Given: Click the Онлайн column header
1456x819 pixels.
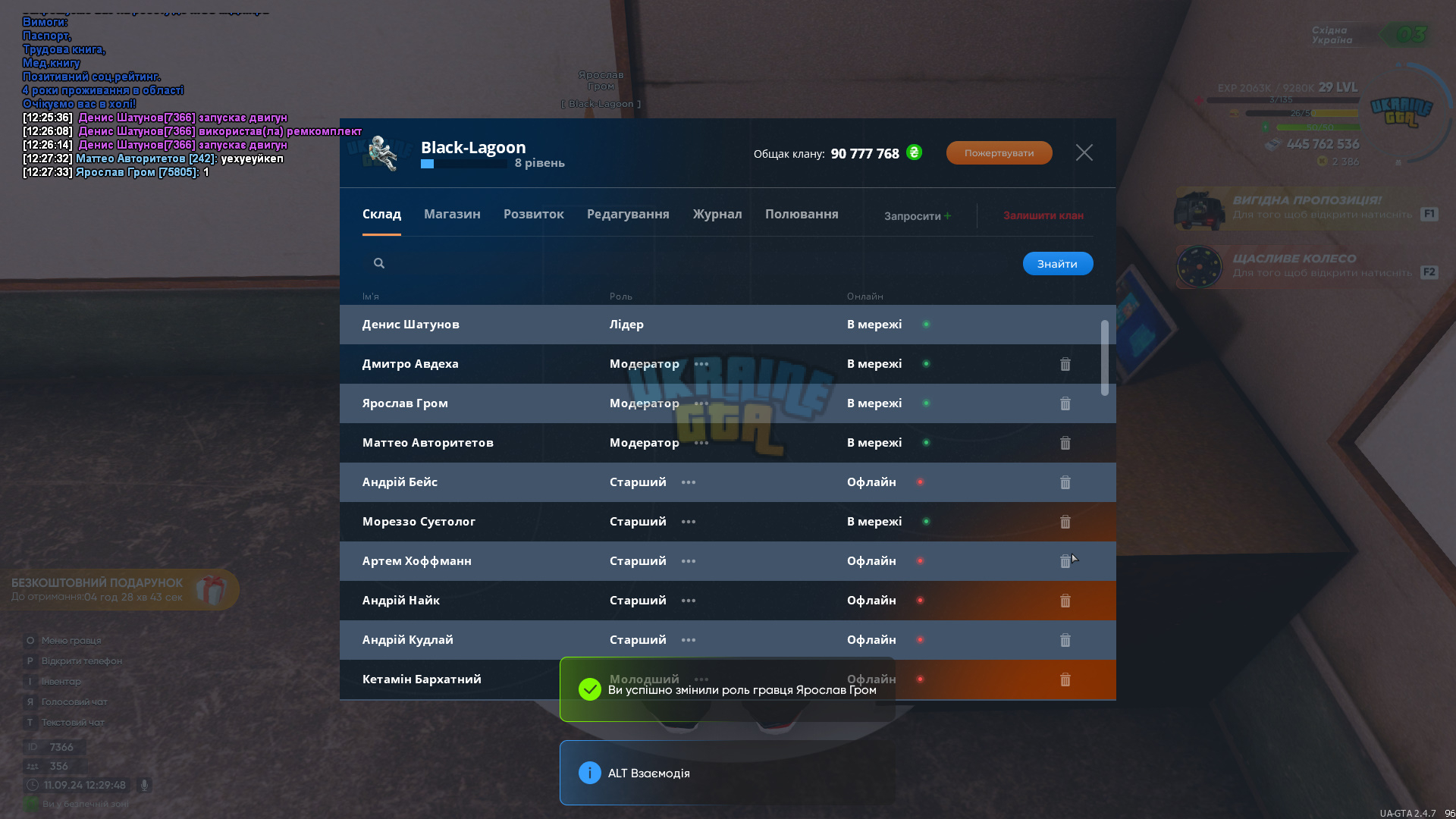Looking at the screenshot, I should click(x=864, y=297).
